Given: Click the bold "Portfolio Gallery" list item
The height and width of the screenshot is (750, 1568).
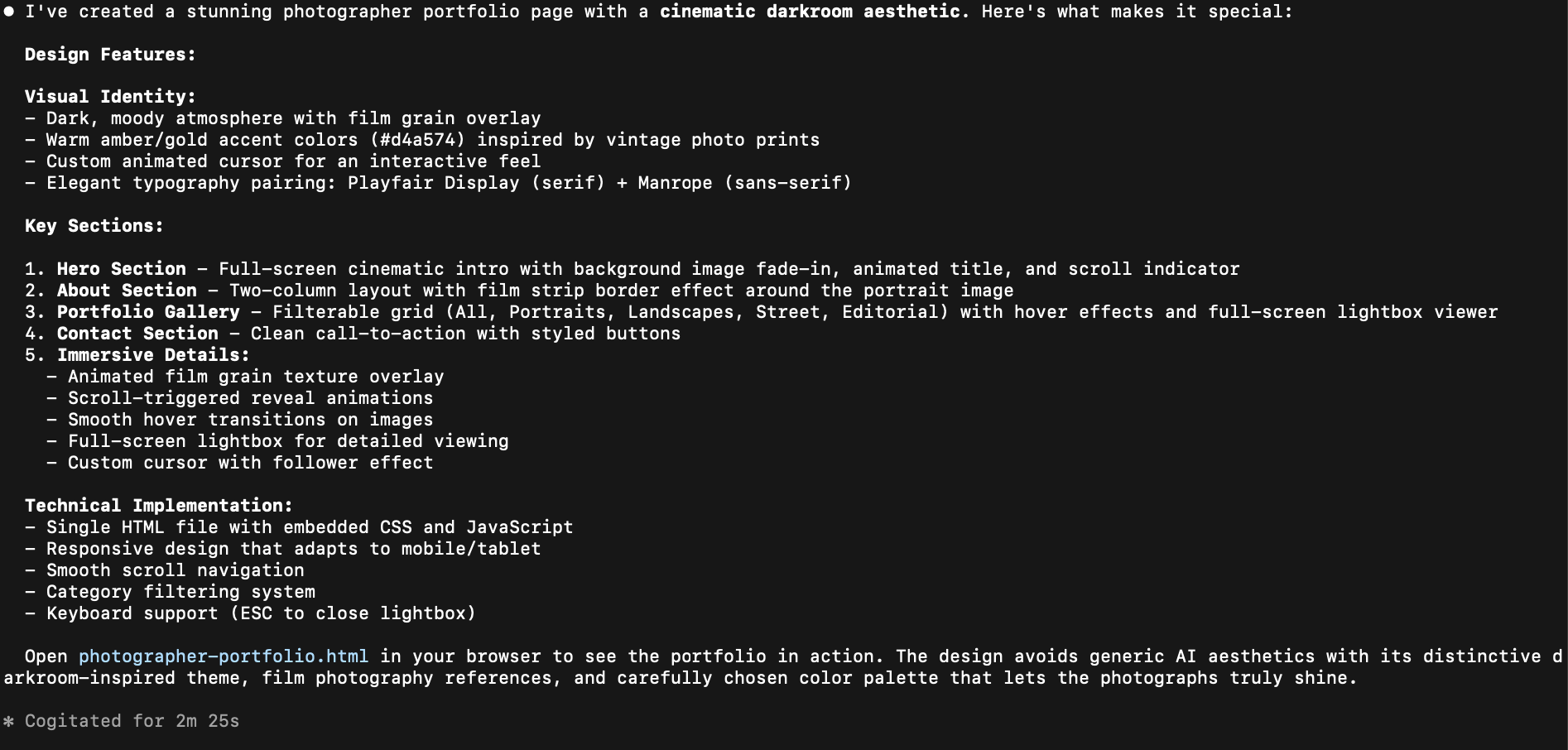Looking at the screenshot, I should pyautogui.click(x=148, y=312).
